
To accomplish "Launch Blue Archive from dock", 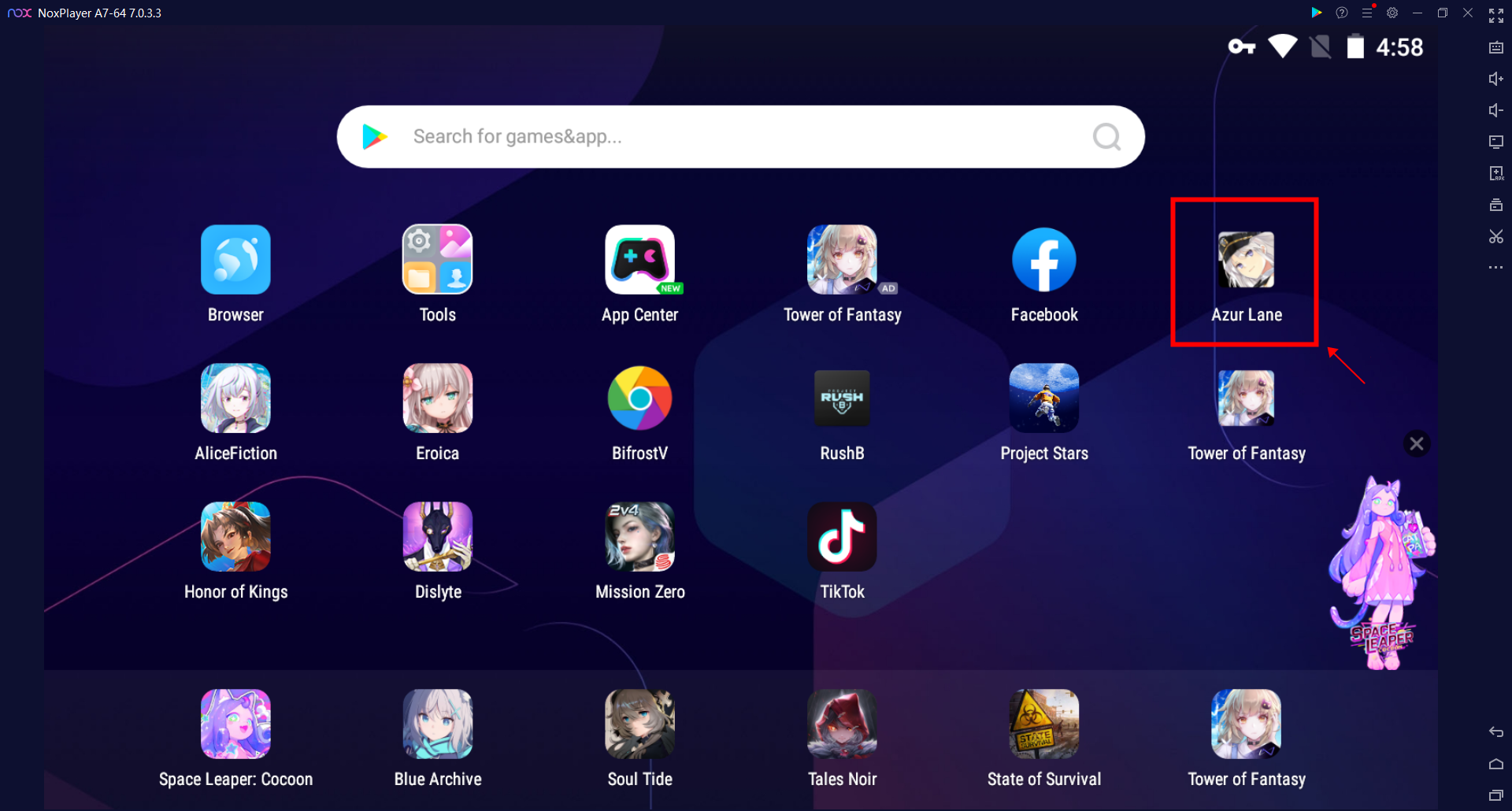I will pyautogui.click(x=438, y=724).
